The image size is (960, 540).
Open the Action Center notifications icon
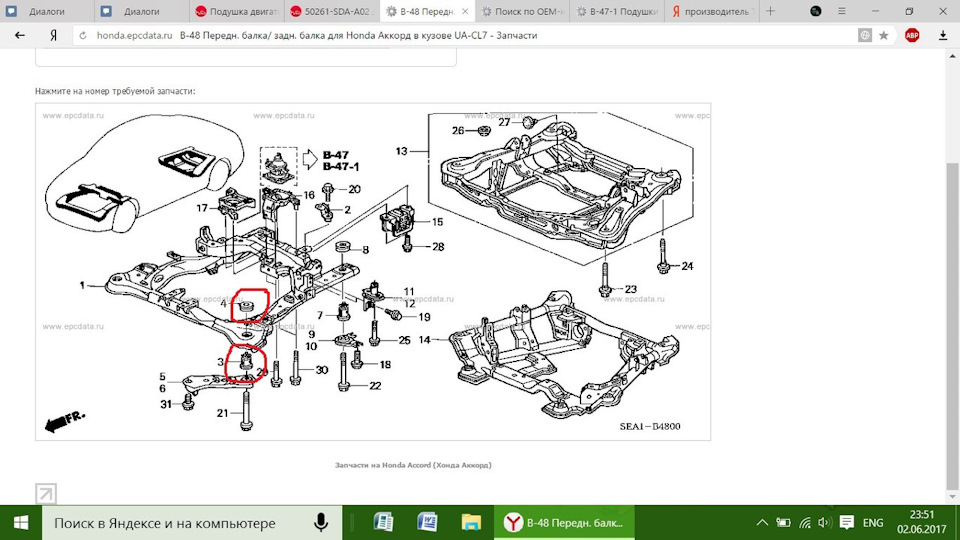pyautogui.click(x=847, y=523)
